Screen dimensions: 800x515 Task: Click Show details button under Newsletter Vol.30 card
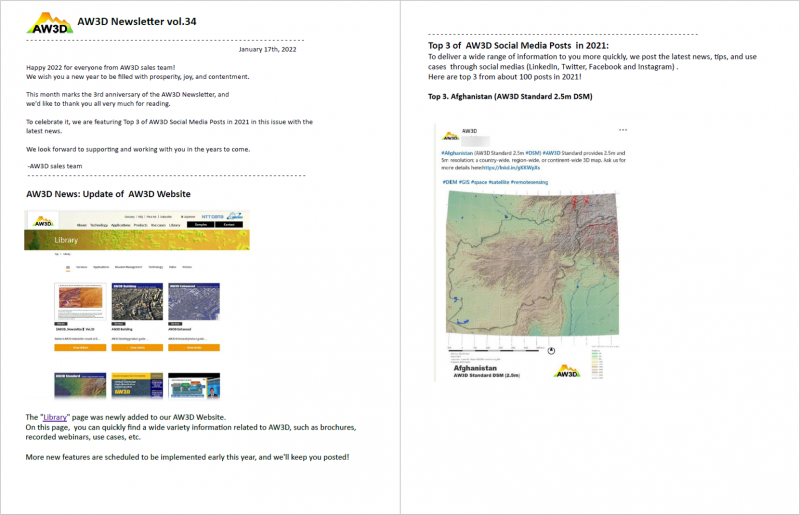(x=80, y=348)
